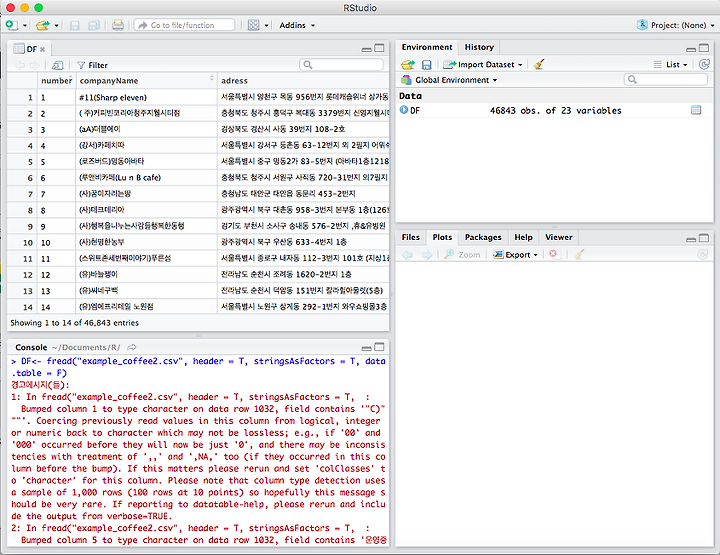Viewport: 720px width, 555px height.
Task: Click the Print icon in the main toolbar
Action: (118, 25)
